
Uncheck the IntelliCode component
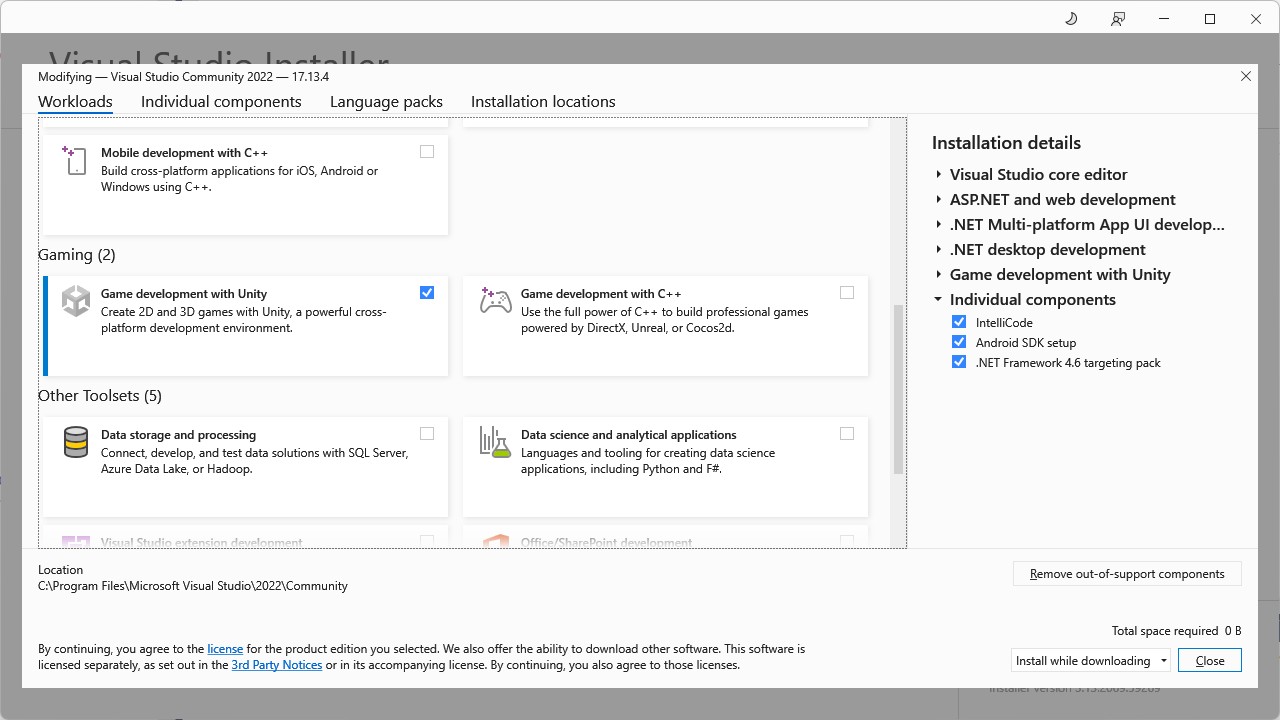tap(959, 322)
